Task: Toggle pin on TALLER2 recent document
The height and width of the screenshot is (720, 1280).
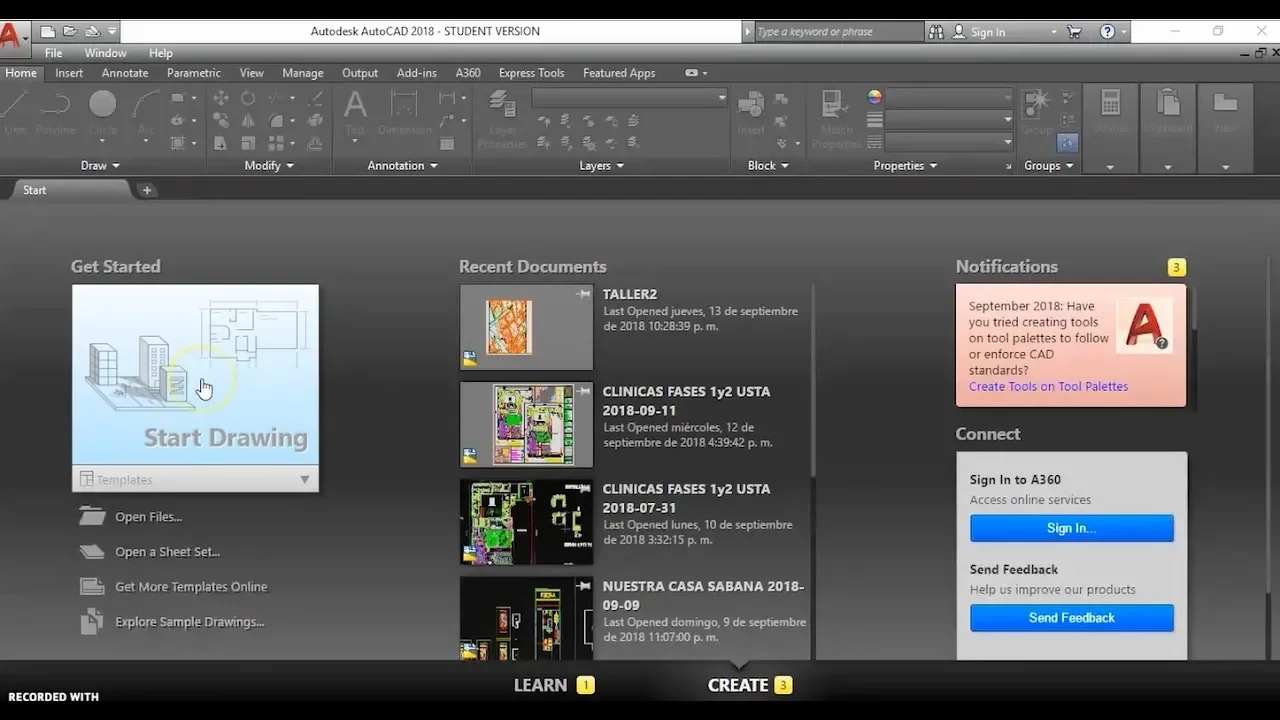Action: (583, 294)
